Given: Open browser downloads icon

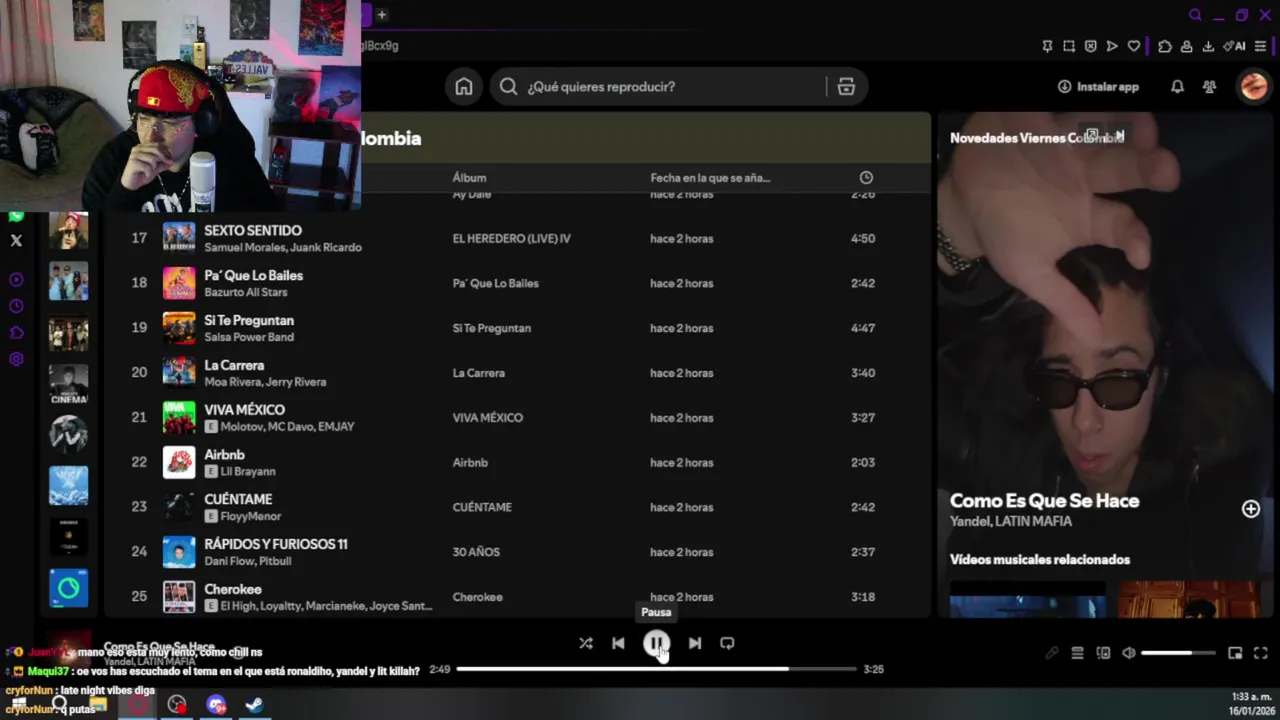Looking at the screenshot, I should (1208, 46).
